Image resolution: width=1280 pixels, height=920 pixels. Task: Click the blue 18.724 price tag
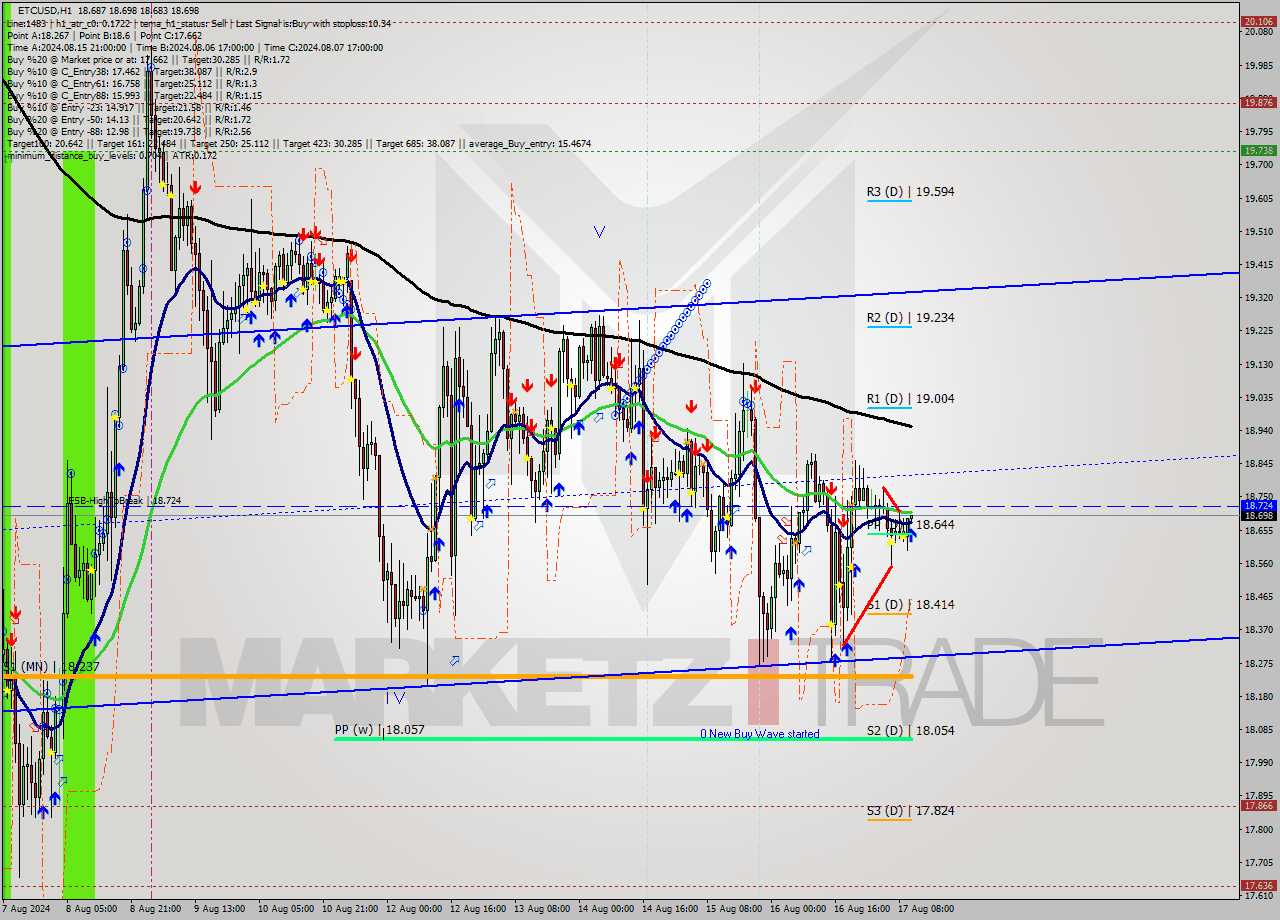(x=1257, y=506)
